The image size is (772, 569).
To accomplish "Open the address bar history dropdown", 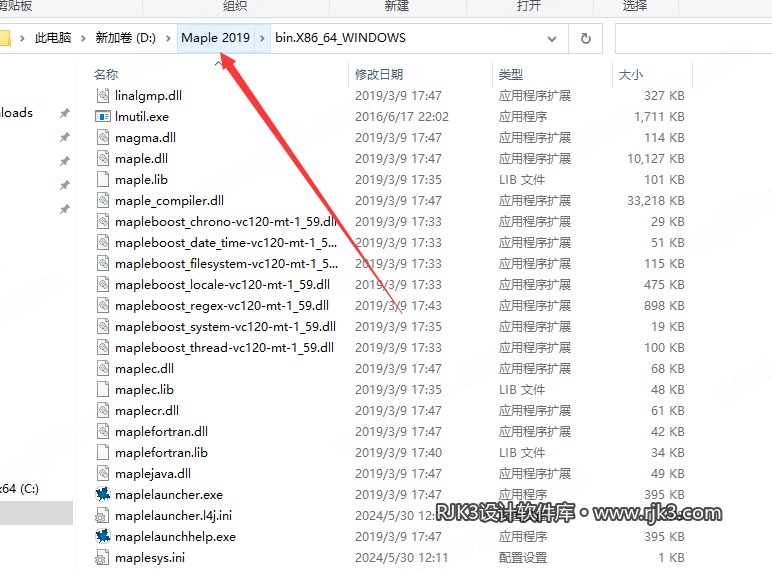I will click(552, 38).
